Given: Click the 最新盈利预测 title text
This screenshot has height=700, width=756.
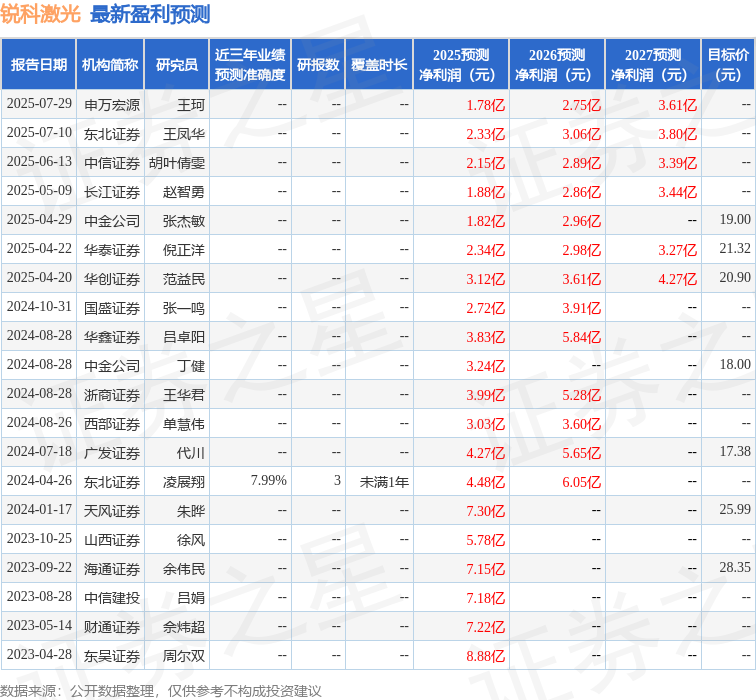Looking at the screenshot, I should point(150,14).
